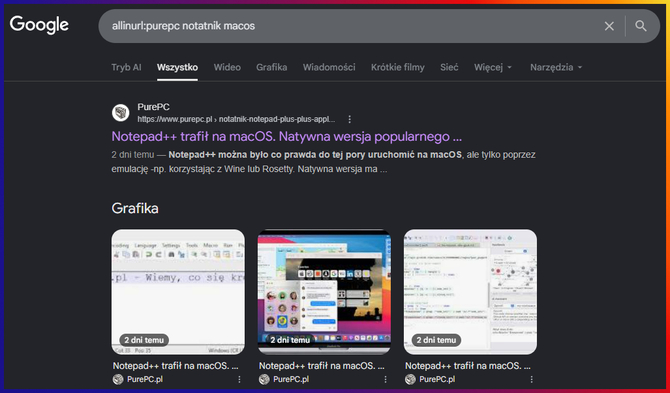The height and width of the screenshot is (393, 670).
Task: Open Krótkie filmy tab
Action: [398, 67]
